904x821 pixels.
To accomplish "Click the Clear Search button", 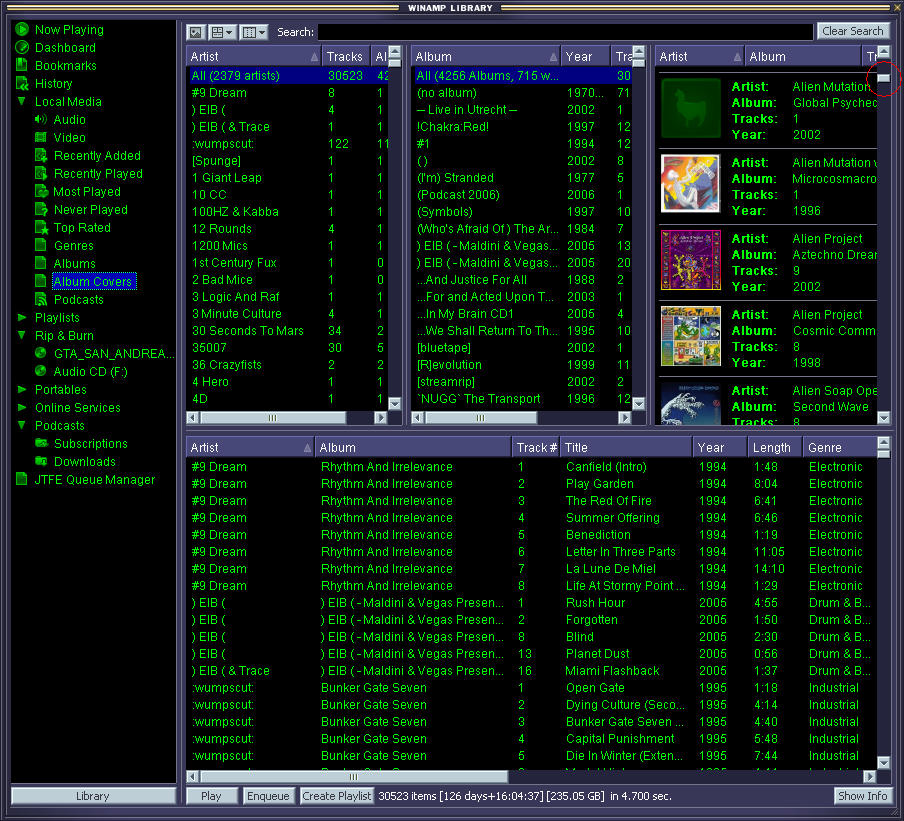I will coord(852,31).
